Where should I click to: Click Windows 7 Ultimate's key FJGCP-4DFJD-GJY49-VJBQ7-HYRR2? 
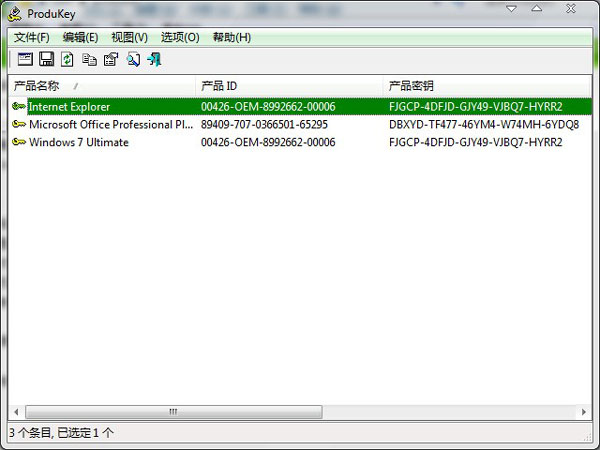click(x=476, y=142)
